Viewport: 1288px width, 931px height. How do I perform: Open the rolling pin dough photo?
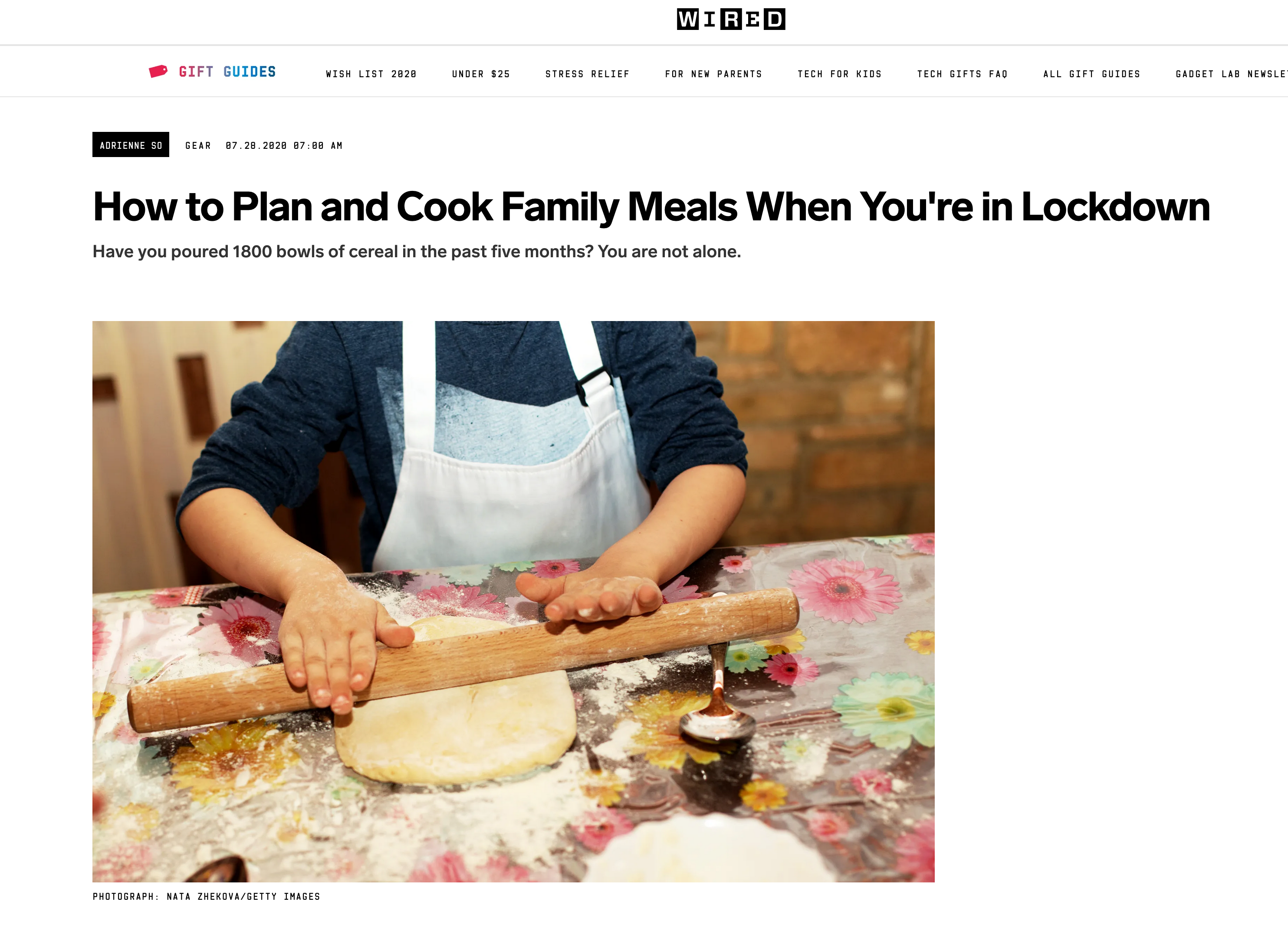pos(513,602)
